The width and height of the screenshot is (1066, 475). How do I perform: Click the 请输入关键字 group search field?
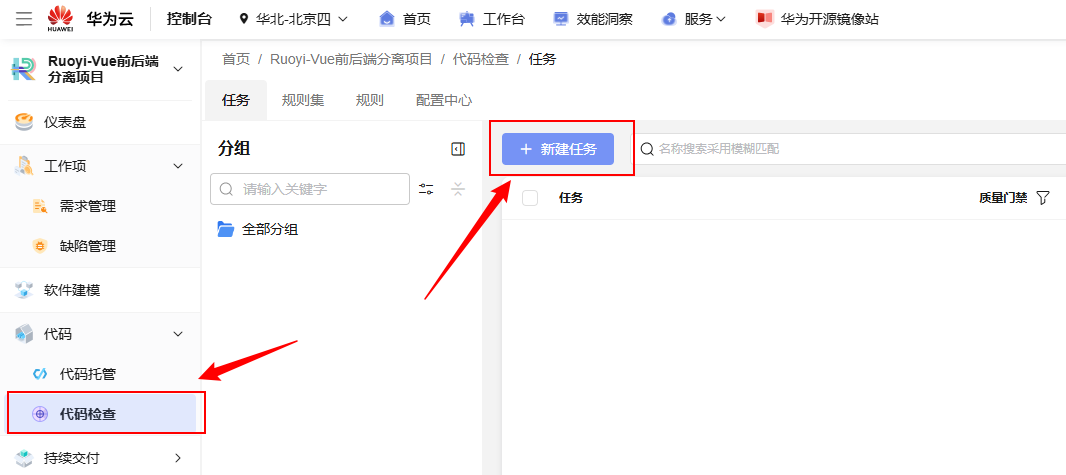coord(310,189)
